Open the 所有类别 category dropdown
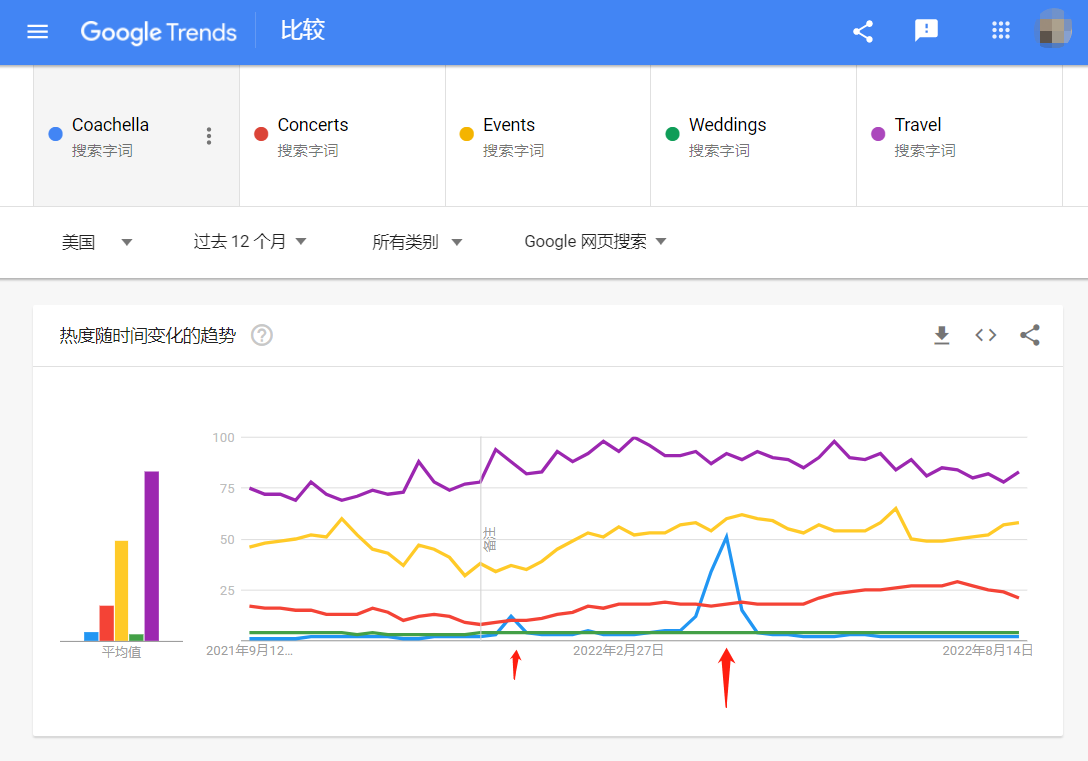Image resolution: width=1088 pixels, height=761 pixels. point(418,242)
